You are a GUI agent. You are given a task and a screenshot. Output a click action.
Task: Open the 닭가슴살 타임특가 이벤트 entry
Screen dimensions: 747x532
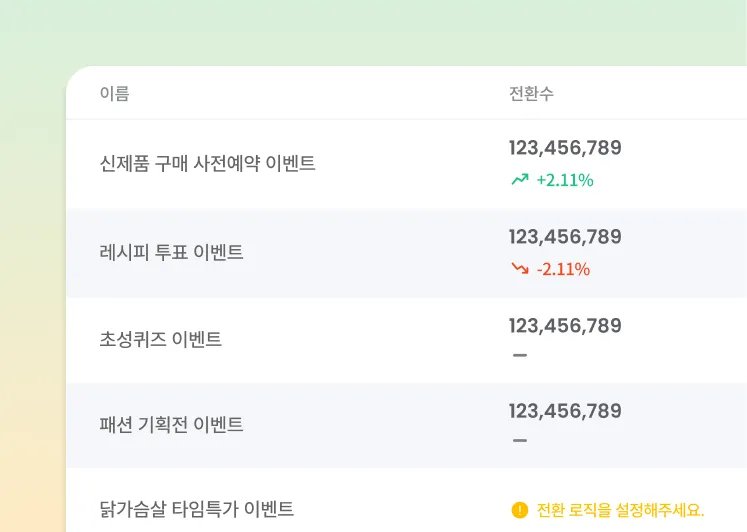point(196,509)
